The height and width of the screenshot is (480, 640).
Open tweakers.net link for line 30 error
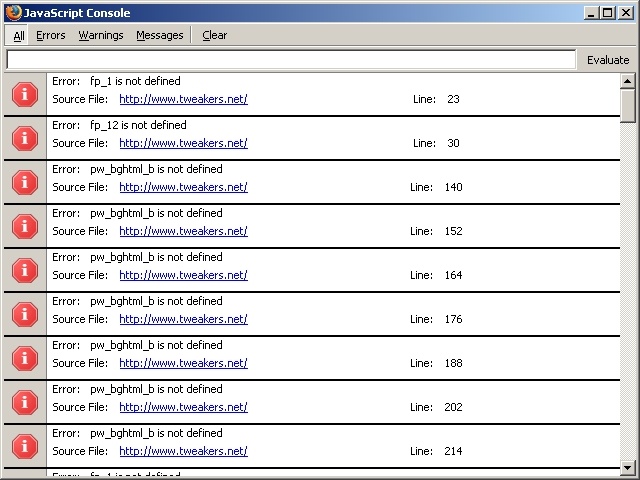click(183, 143)
